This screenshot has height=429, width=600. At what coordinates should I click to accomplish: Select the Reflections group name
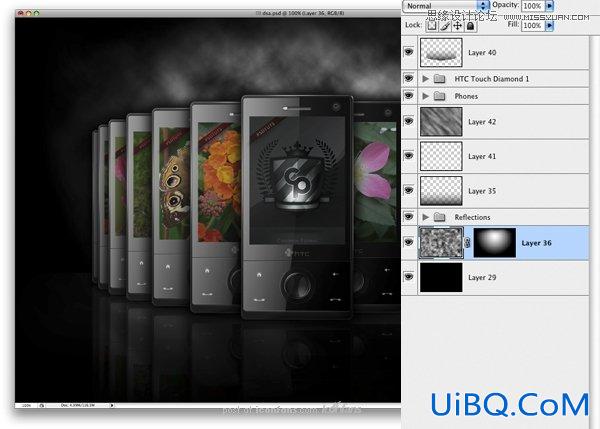click(472, 217)
